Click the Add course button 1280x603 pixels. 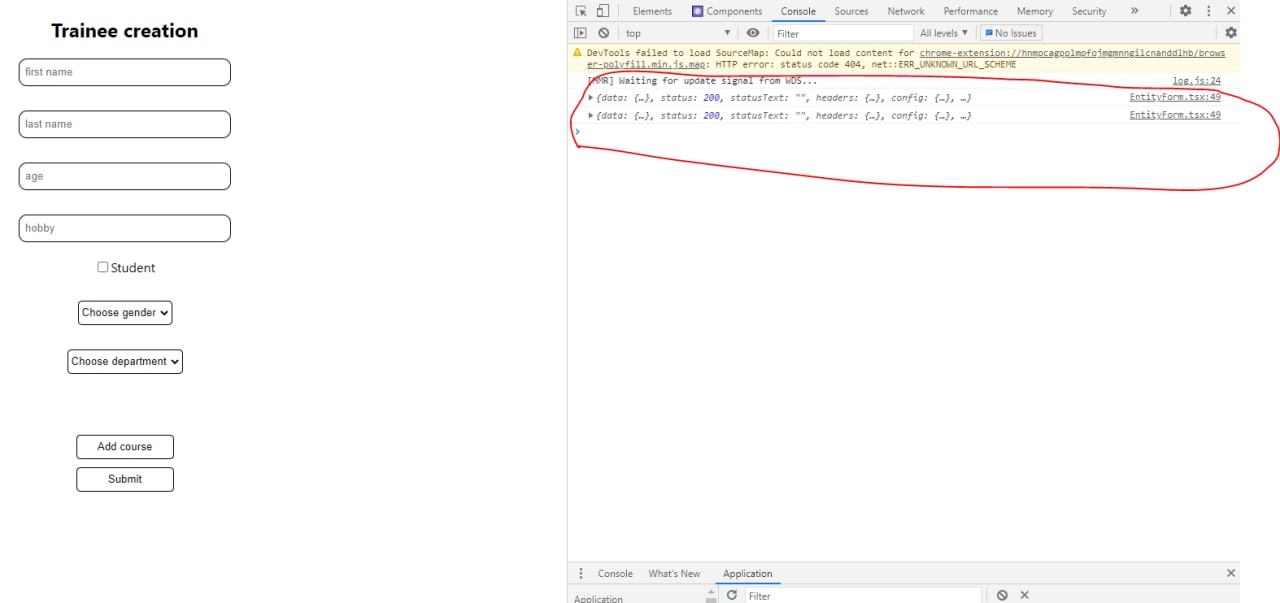125,447
